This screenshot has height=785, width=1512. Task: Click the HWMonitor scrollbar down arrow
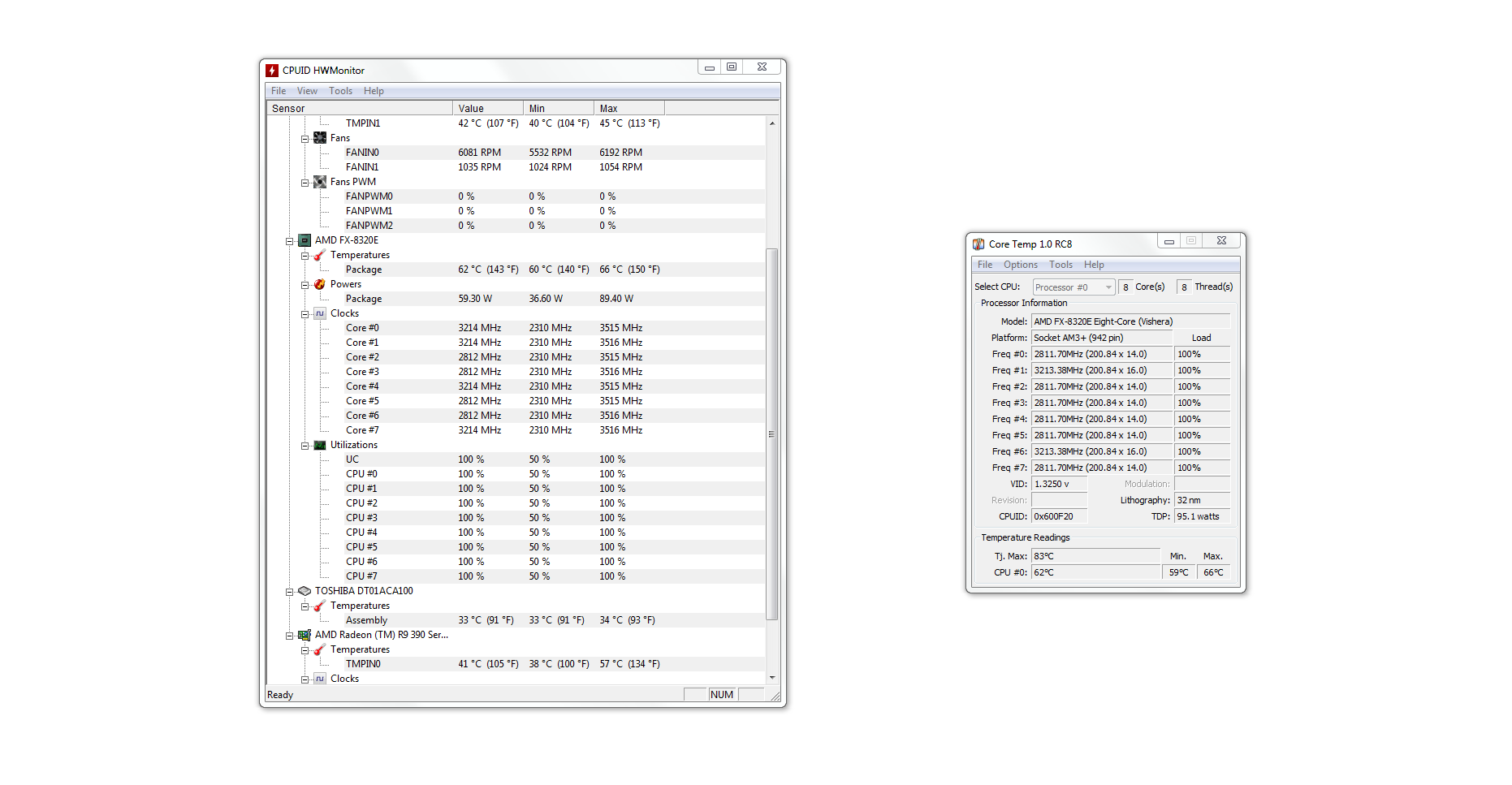click(772, 678)
